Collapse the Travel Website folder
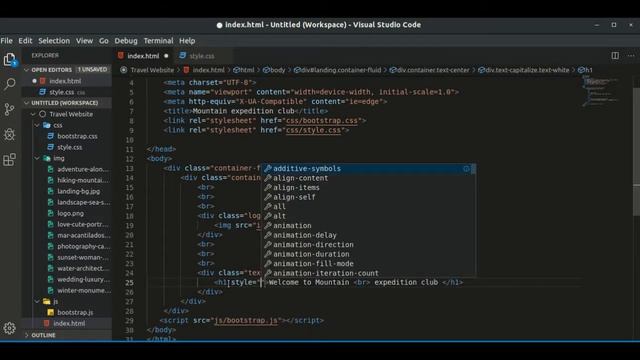This screenshot has width=640, height=360. coord(33,114)
